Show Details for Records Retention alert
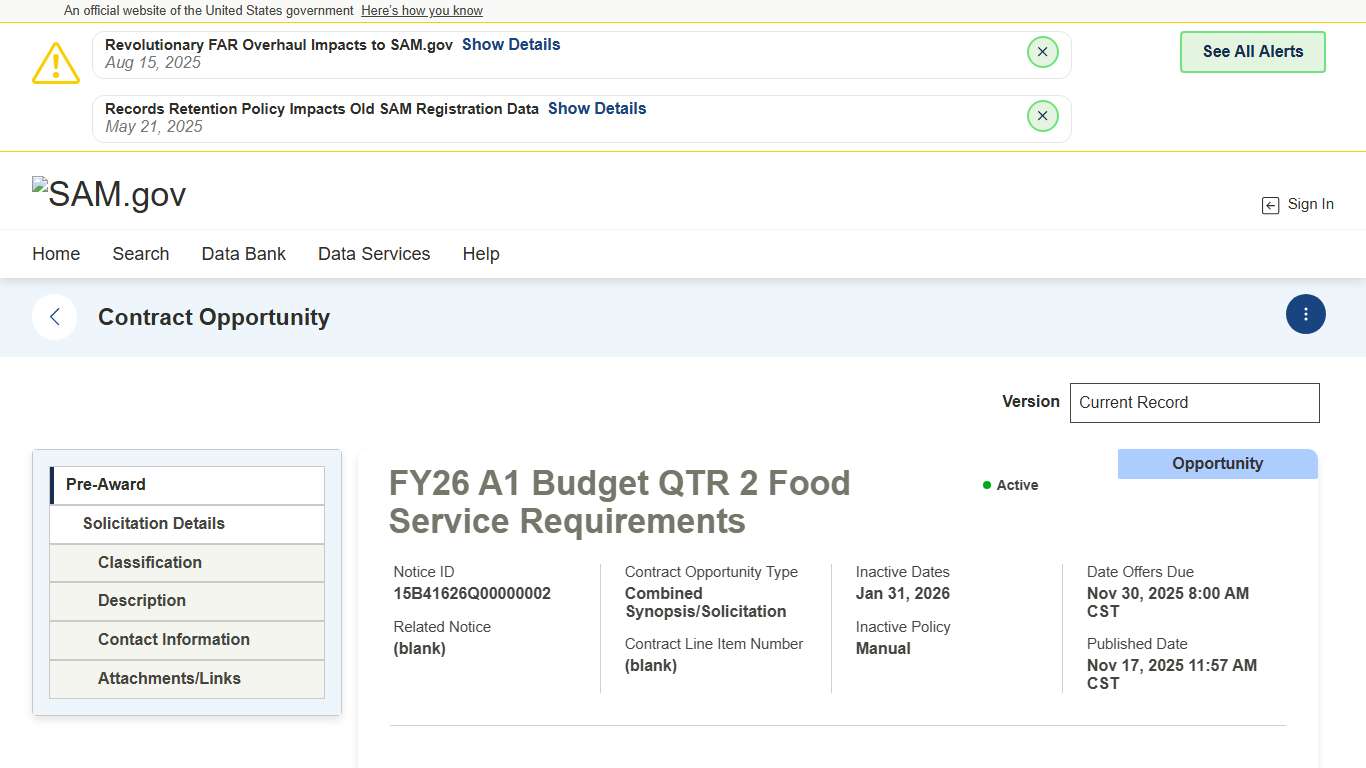Viewport: 1366px width, 768px height. tap(597, 109)
